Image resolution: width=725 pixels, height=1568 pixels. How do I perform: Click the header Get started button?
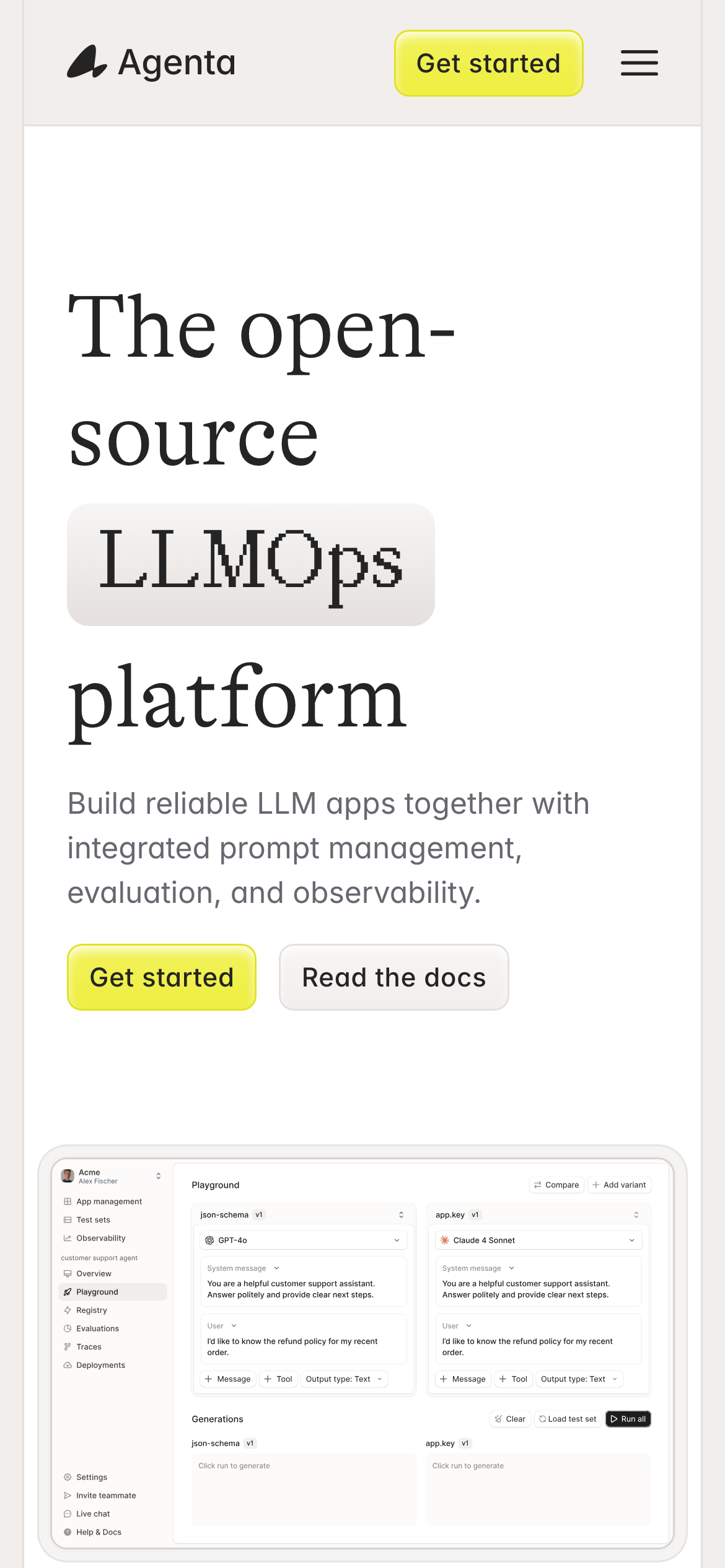click(x=488, y=63)
